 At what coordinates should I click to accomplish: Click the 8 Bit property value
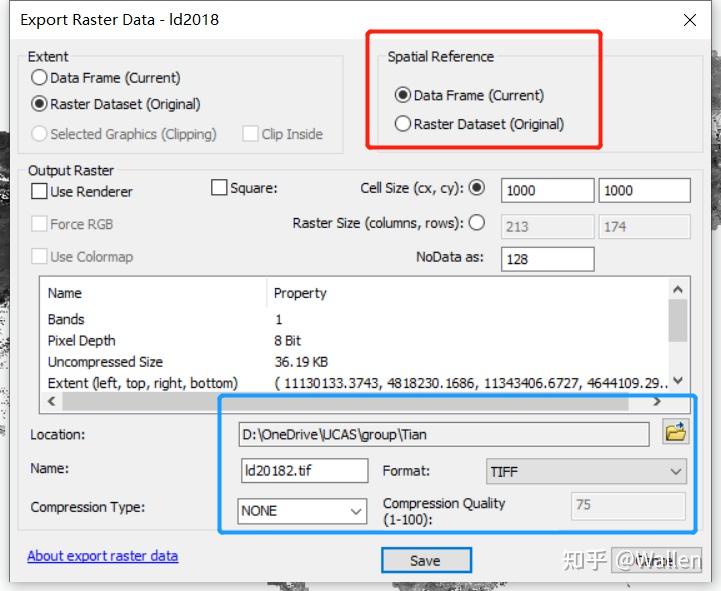287,340
